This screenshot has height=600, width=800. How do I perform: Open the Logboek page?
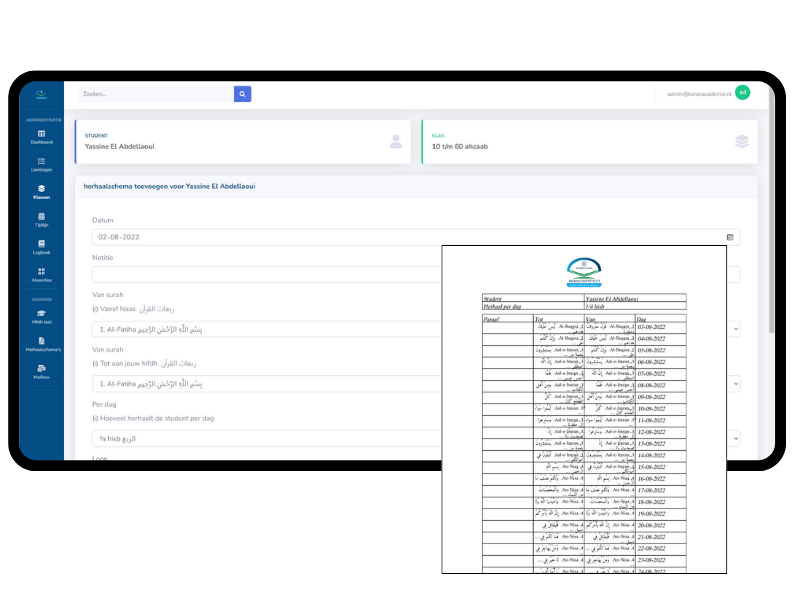[x=41, y=247]
